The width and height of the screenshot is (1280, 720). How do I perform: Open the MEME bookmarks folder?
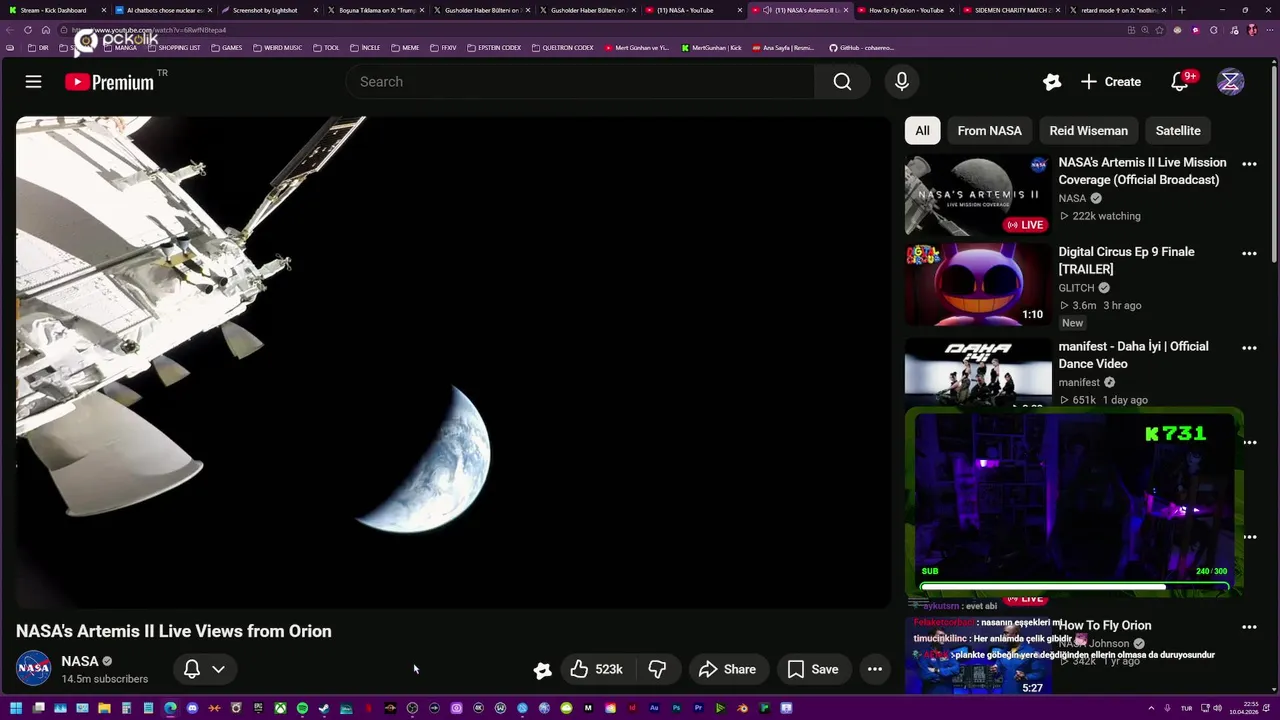click(x=406, y=48)
